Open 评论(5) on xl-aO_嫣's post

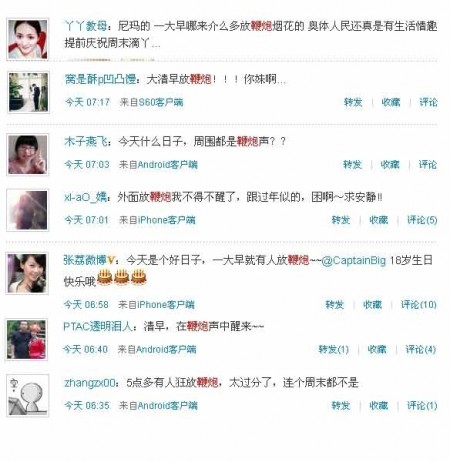422,220
